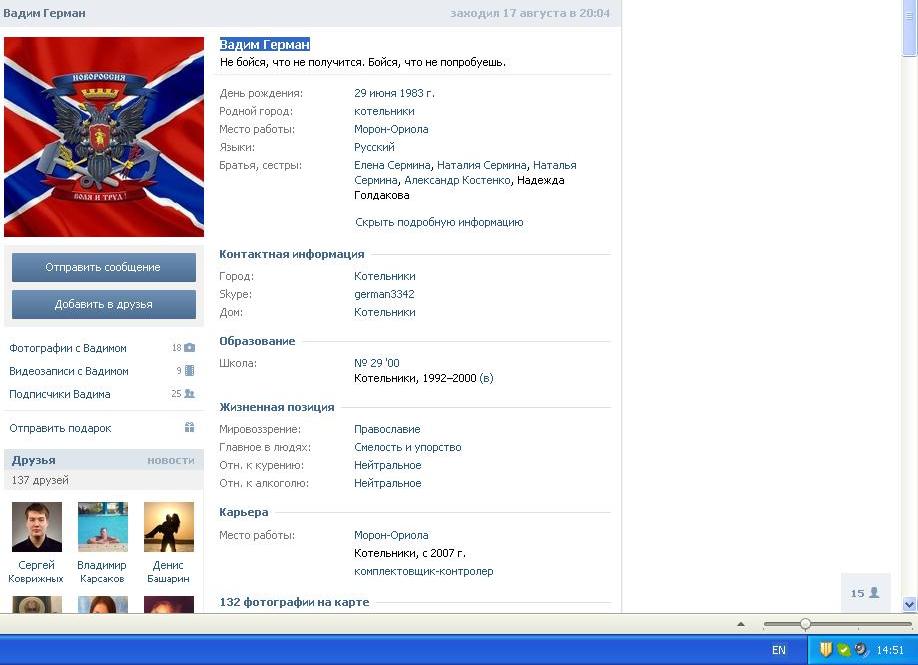Click the green check tray icon
918x665 pixels.
pos(844,649)
